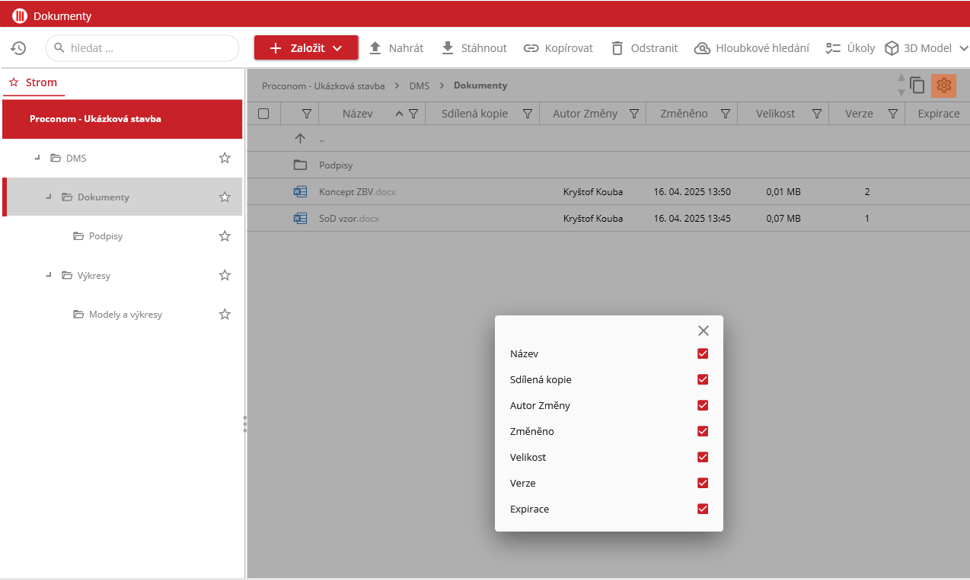This screenshot has height=580, width=970.
Task: Click the Stáhnout download button
Action: coord(474,48)
